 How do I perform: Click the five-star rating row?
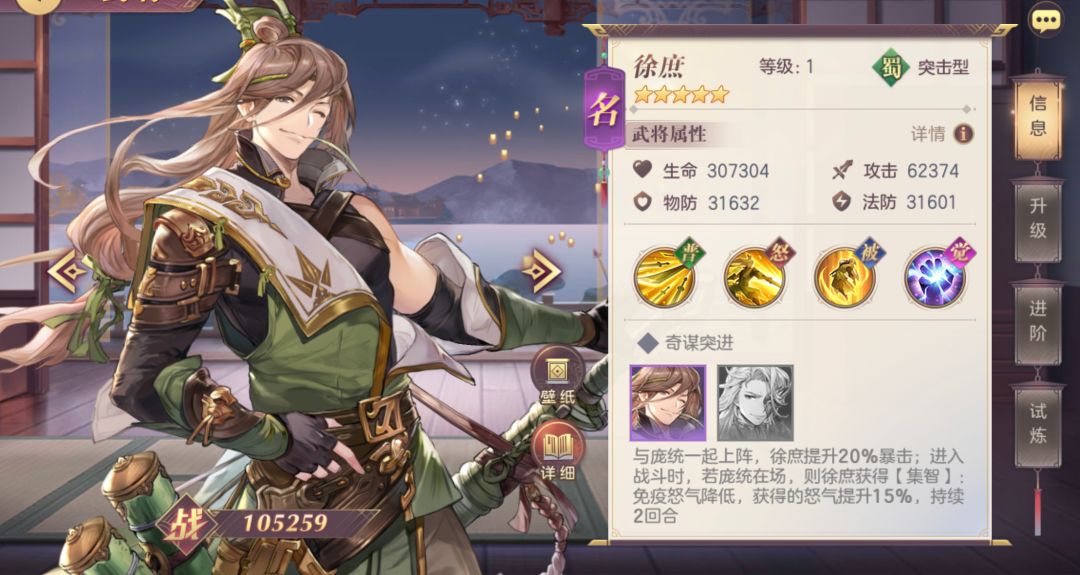(681, 94)
